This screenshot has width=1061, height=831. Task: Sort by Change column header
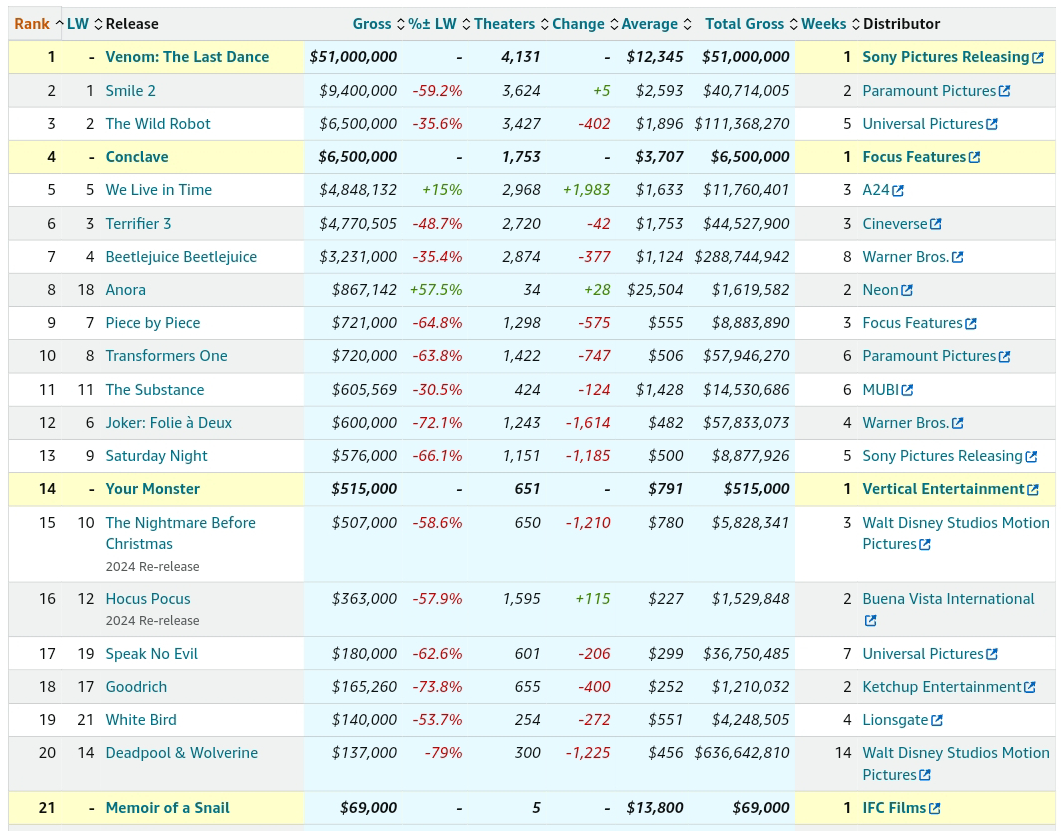pos(585,24)
